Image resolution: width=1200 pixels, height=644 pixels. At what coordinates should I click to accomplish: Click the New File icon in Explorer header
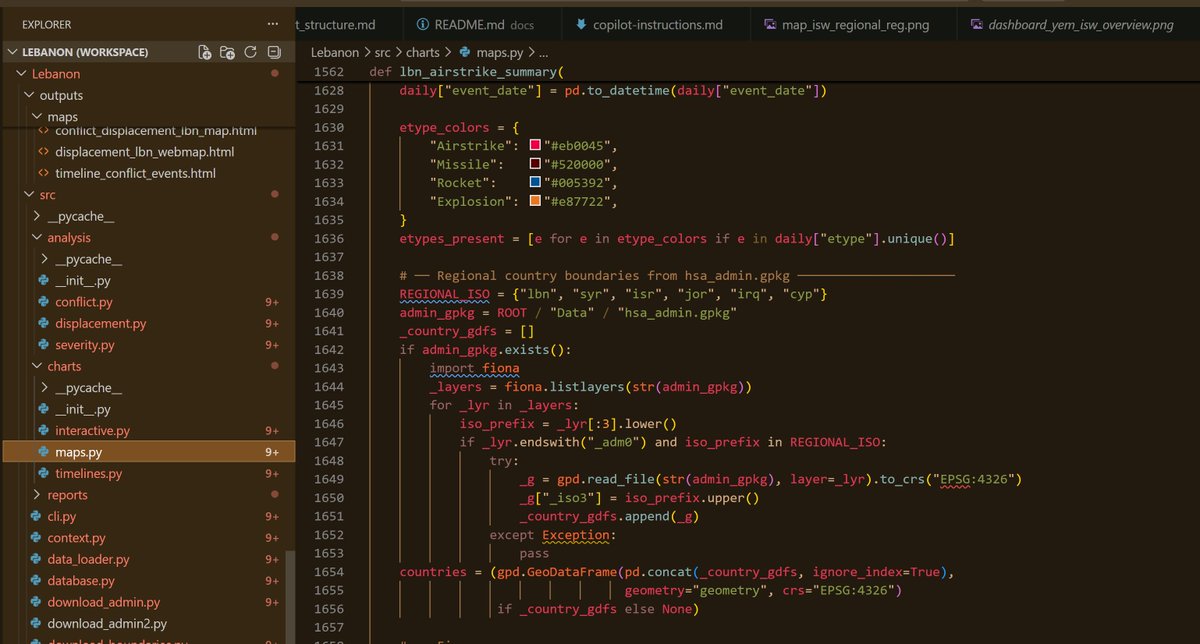[x=205, y=52]
